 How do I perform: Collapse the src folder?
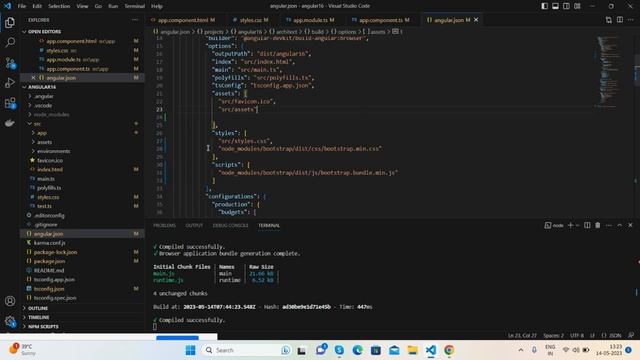click(x=82, y=124)
